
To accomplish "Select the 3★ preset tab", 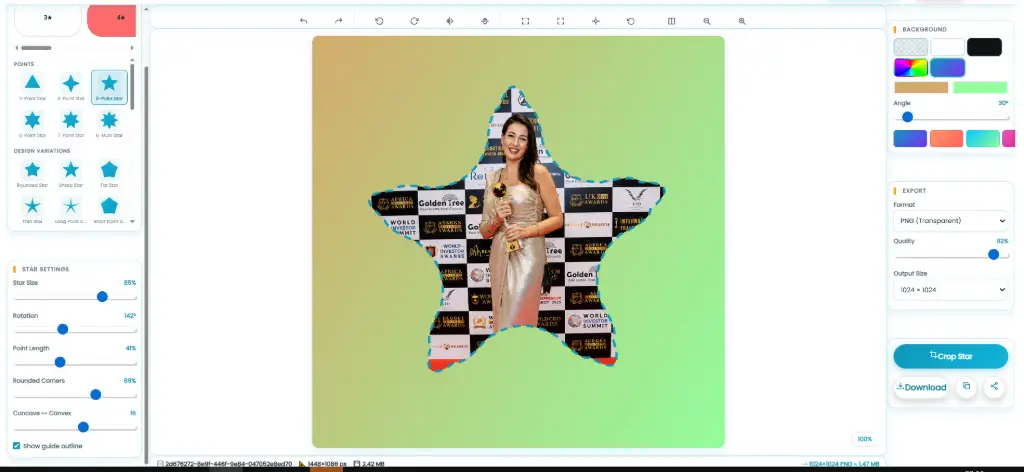I will (x=48, y=19).
